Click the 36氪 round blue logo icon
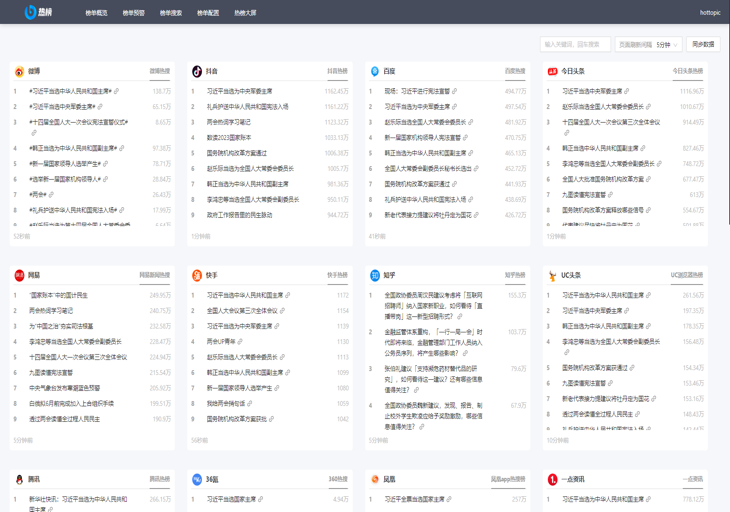Screen dimensions: 730x512 [x=197, y=479]
